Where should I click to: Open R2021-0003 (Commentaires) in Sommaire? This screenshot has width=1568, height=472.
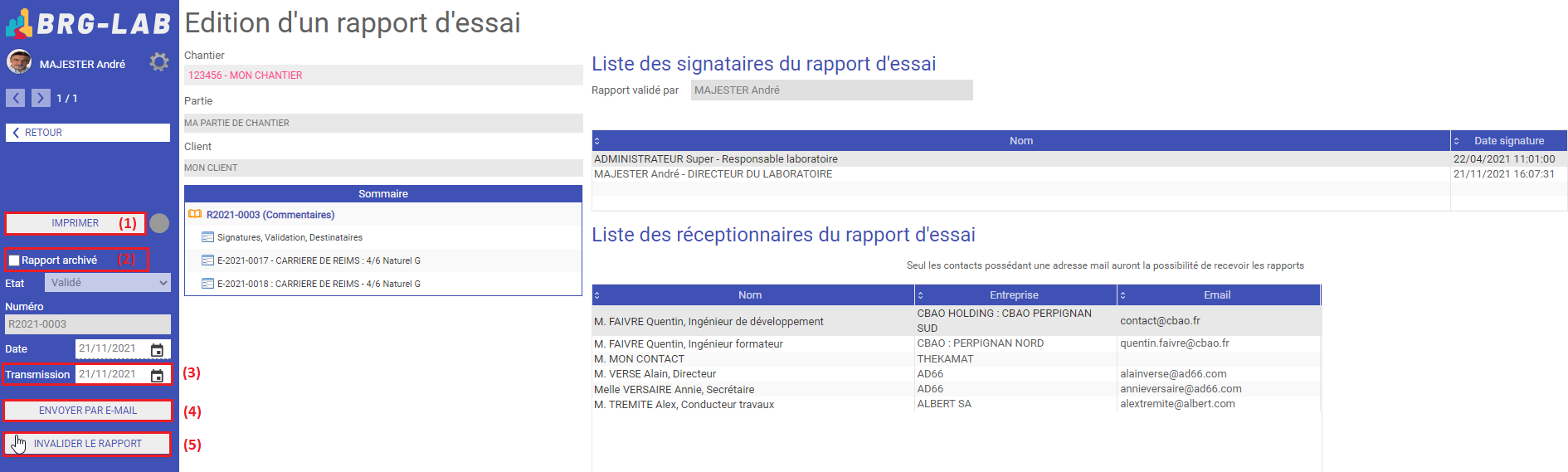[x=270, y=215]
